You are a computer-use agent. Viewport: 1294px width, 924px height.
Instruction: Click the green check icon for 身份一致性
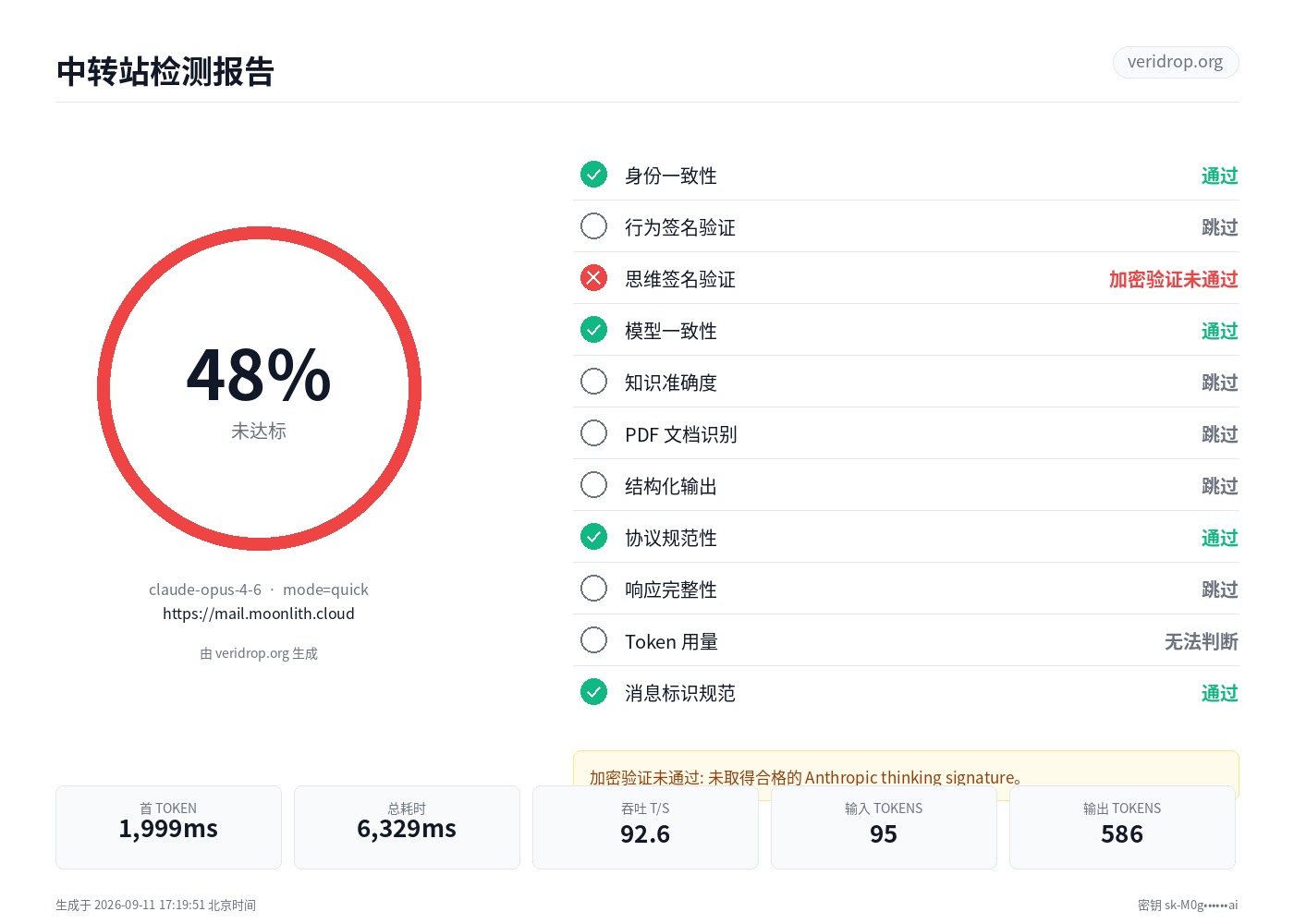click(x=593, y=175)
